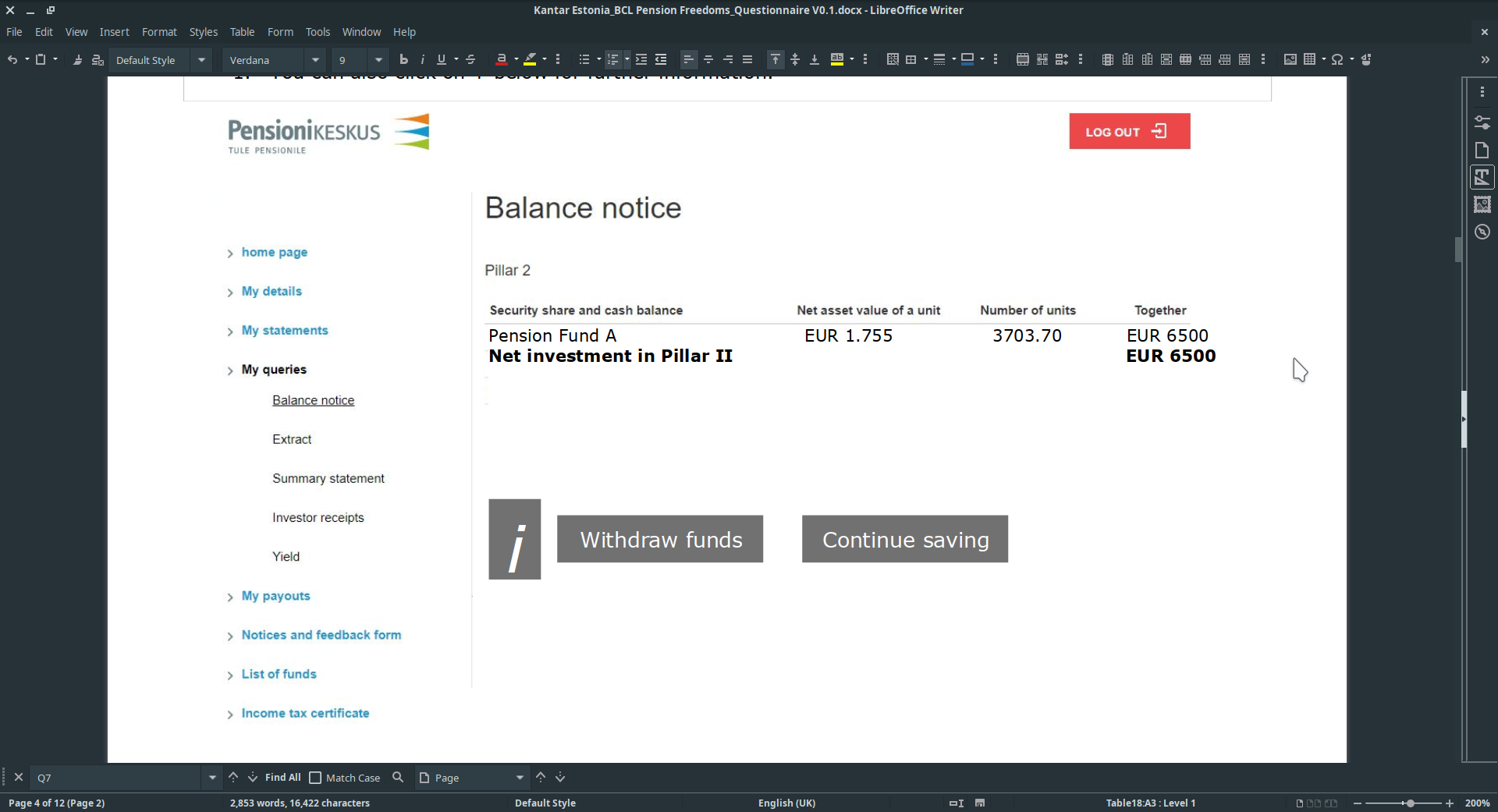Open the search term history dropdown
1498x812 pixels.
click(212, 778)
